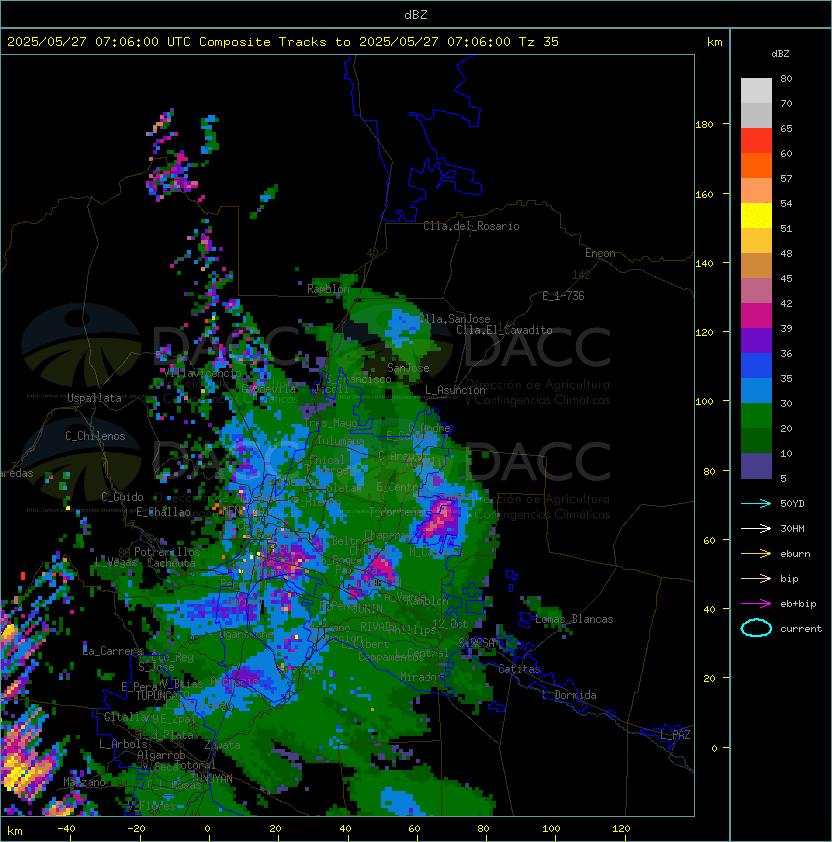Click the current legend label
The width and height of the screenshot is (832, 842).
coord(801,629)
